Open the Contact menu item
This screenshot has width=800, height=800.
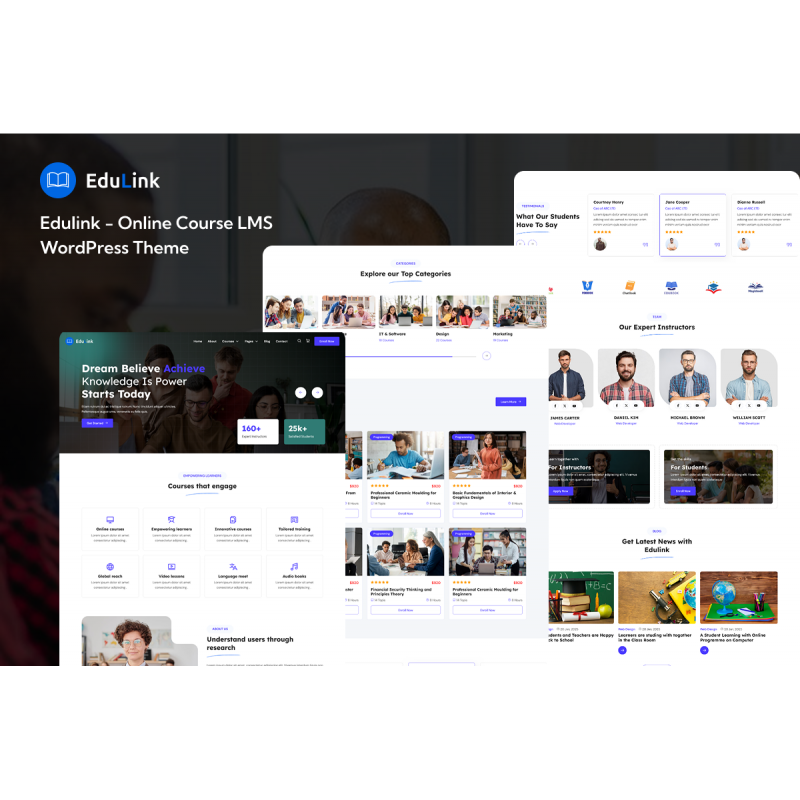282,341
